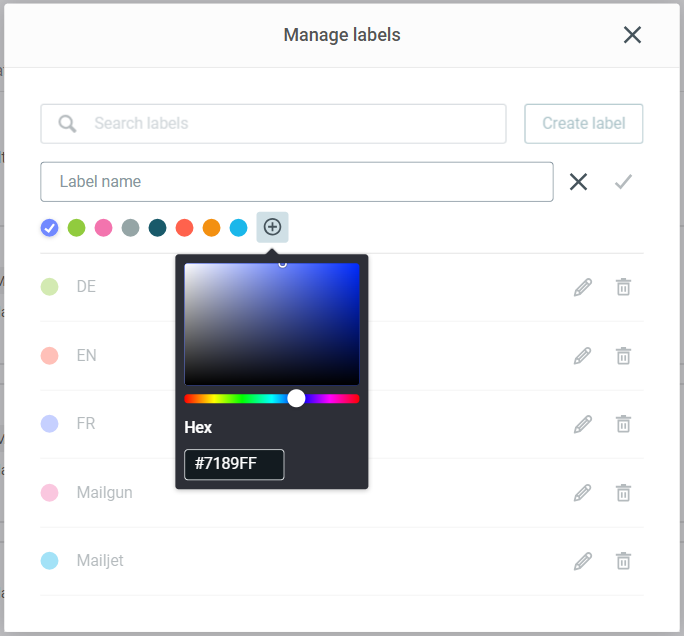The image size is (684, 636).
Task: Click trash icon next to FR label
Action: click(623, 424)
